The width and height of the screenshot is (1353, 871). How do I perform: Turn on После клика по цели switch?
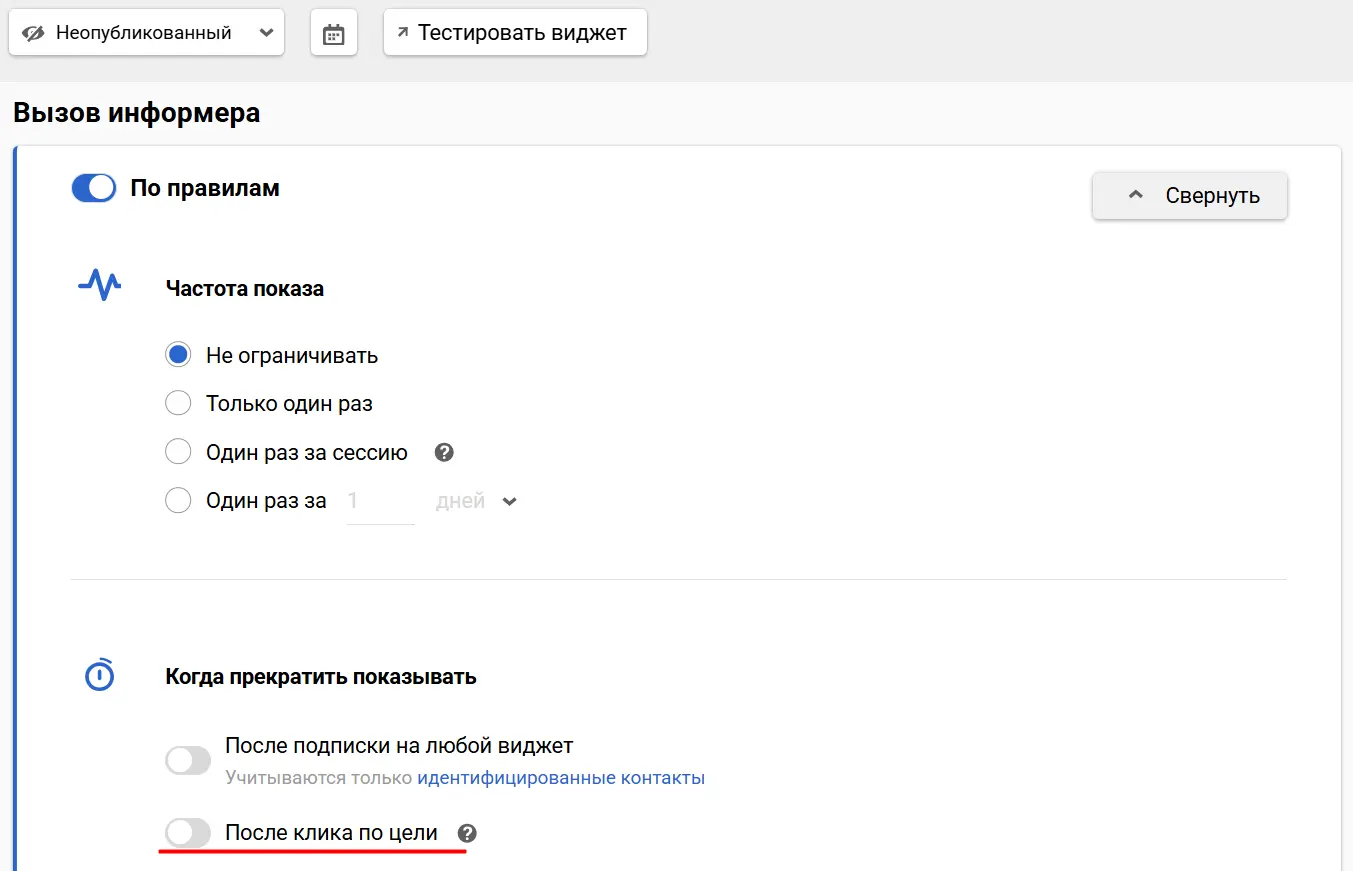188,832
